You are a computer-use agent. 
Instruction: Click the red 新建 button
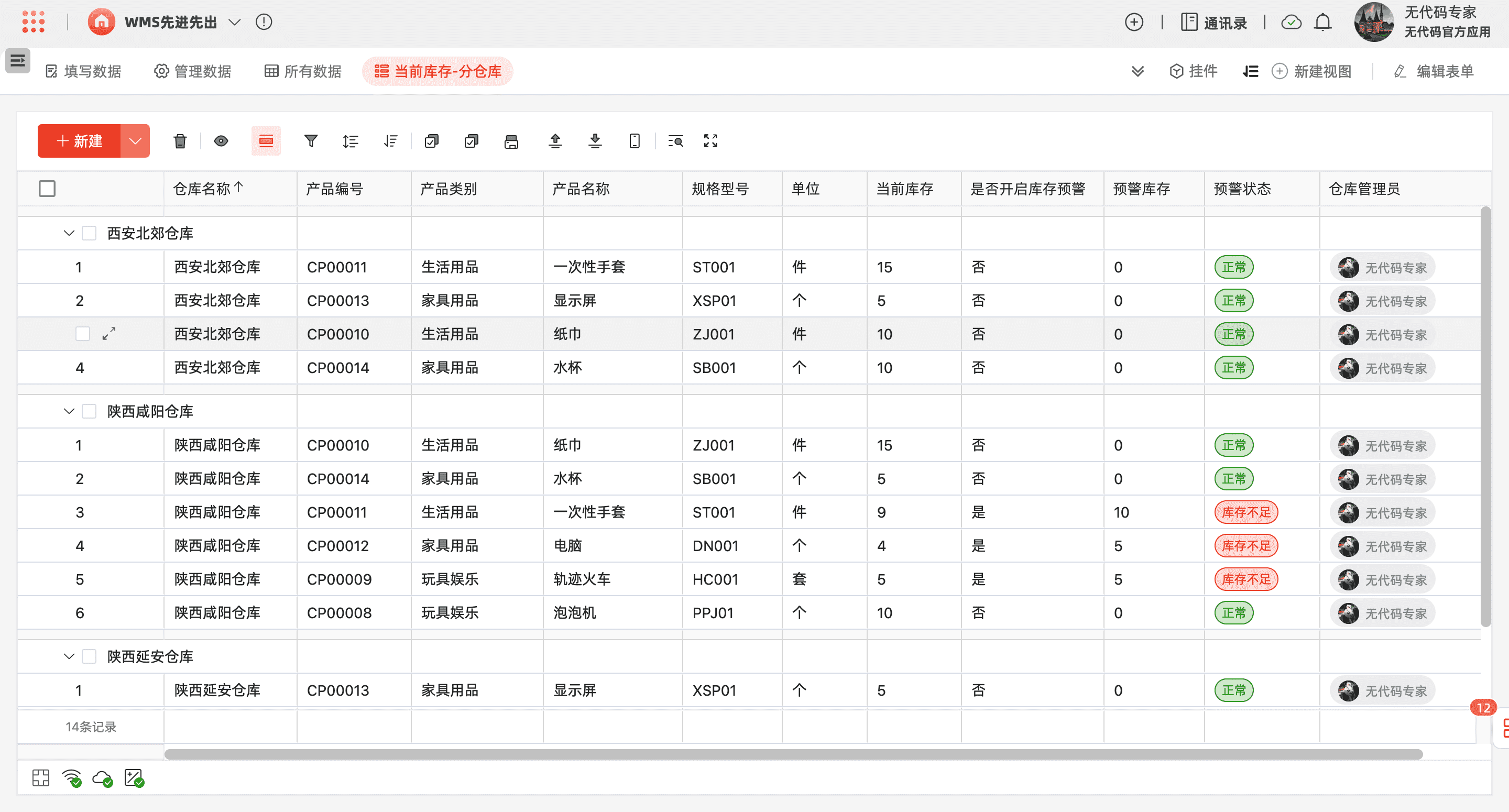(80, 140)
